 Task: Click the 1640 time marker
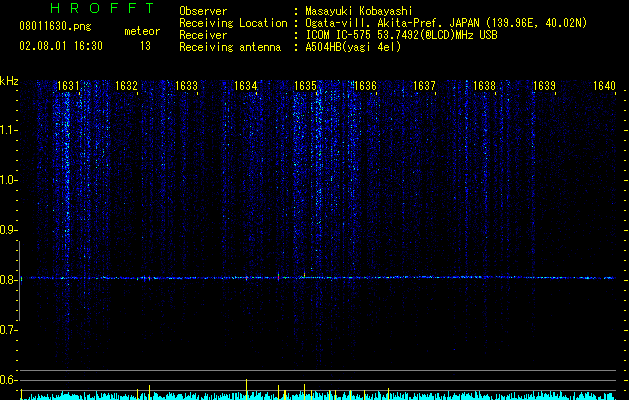[x=604, y=86]
